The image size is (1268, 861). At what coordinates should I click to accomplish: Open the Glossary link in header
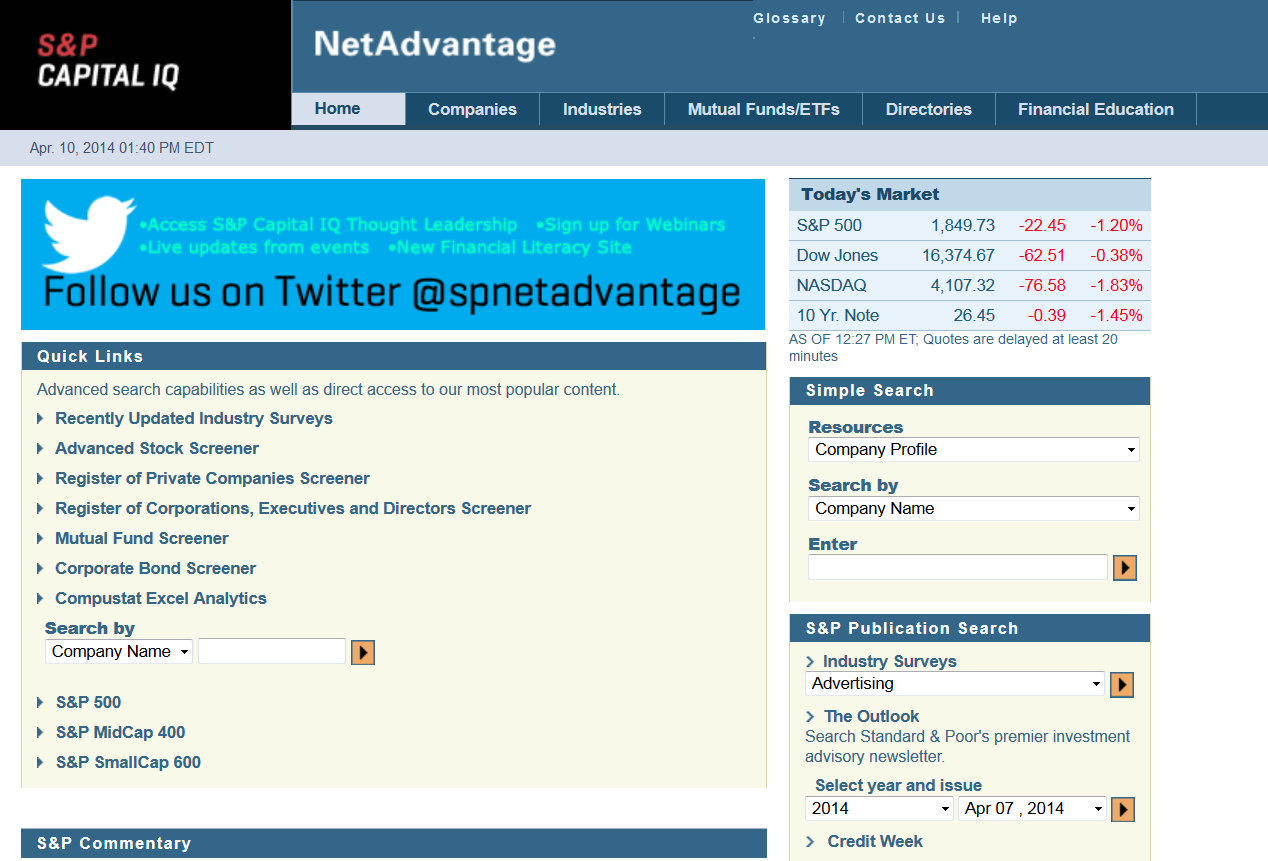point(789,18)
